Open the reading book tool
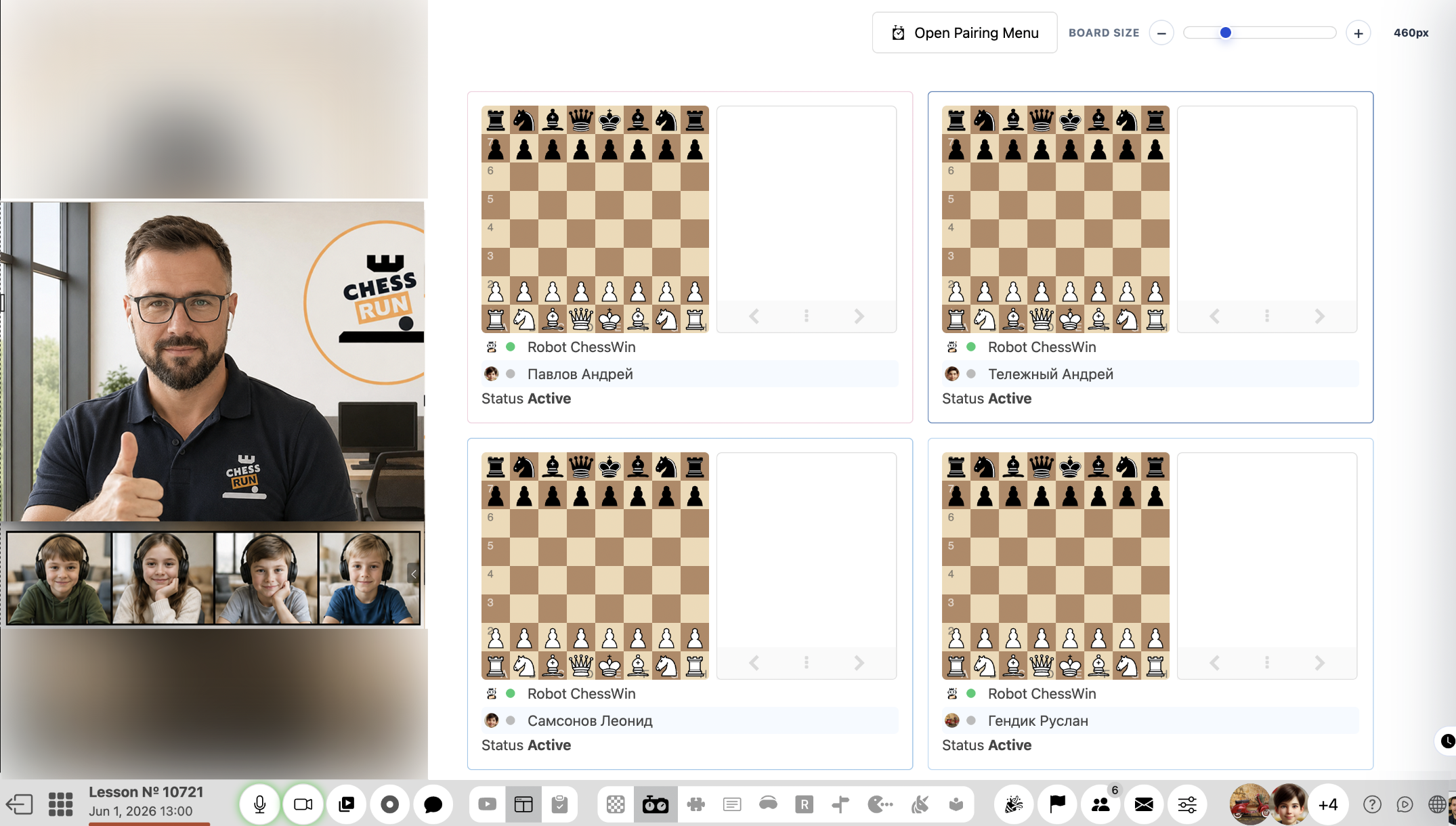This screenshot has height=826, width=1456. [x=956, y=804]
